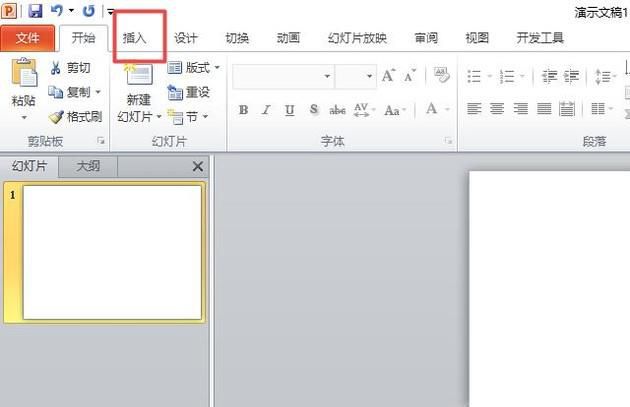Viewport: 630px width, 407px height.
Task: Click the 复制 (Copy) button
Action: 69,92
